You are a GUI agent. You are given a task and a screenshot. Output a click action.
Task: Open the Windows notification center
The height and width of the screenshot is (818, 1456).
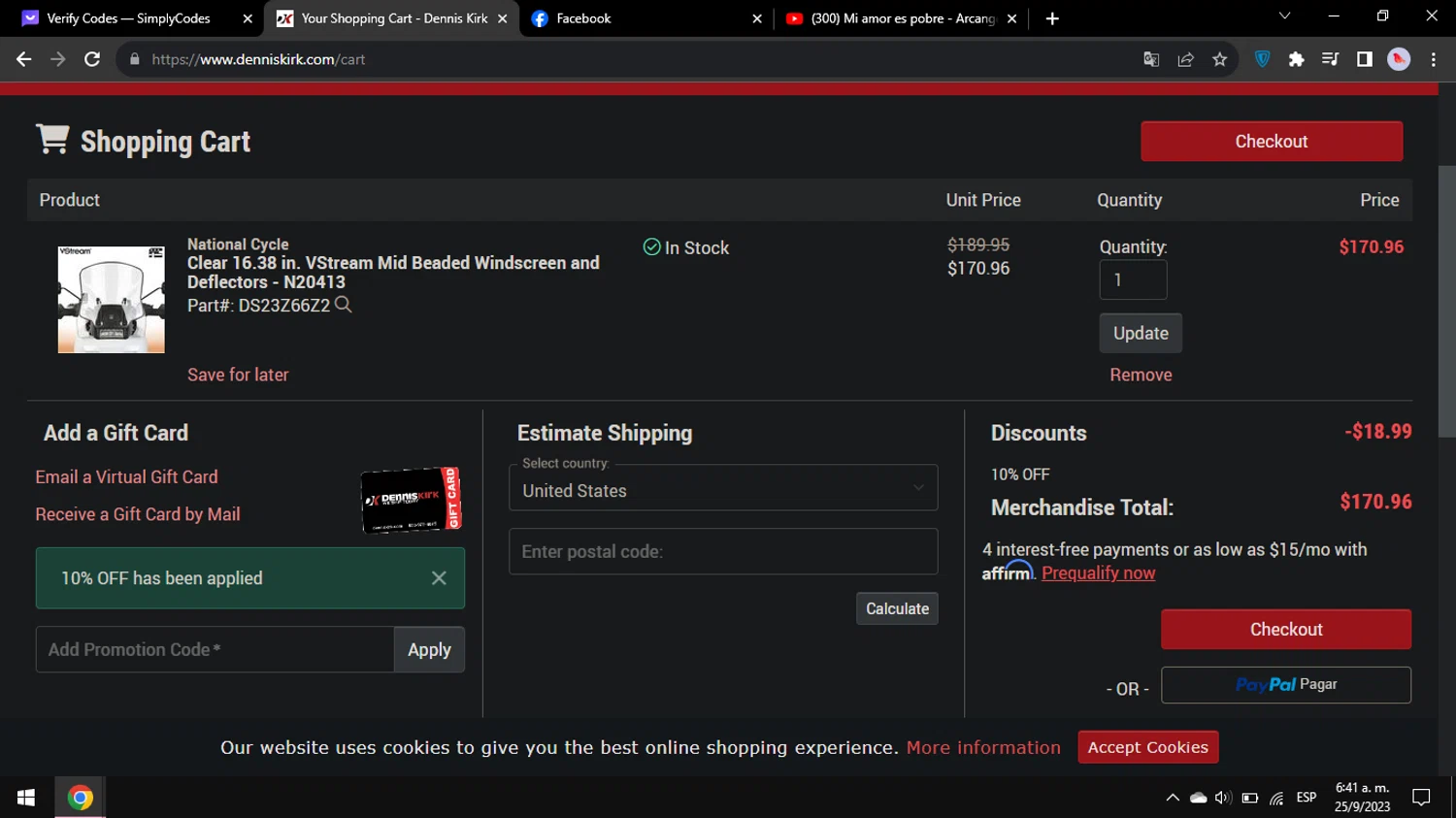click(x=1422, y=798)
